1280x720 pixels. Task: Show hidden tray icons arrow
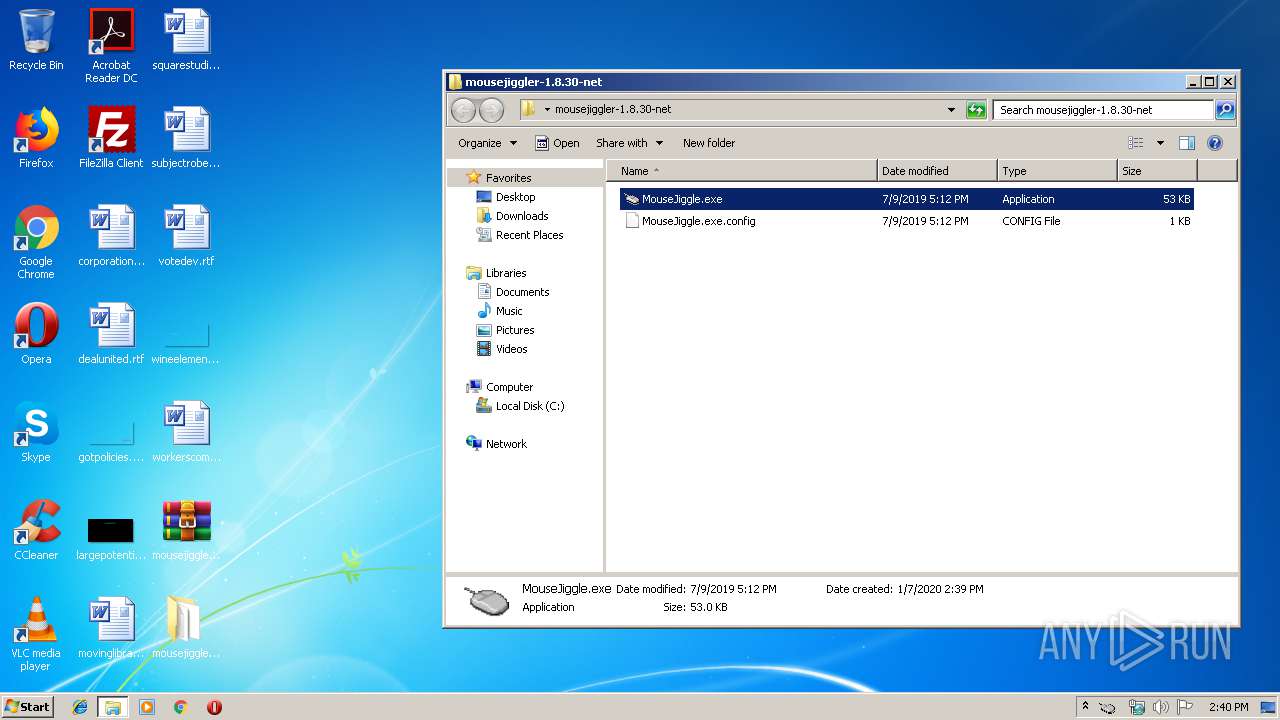pyautogui.click(x=1086, y=707)
